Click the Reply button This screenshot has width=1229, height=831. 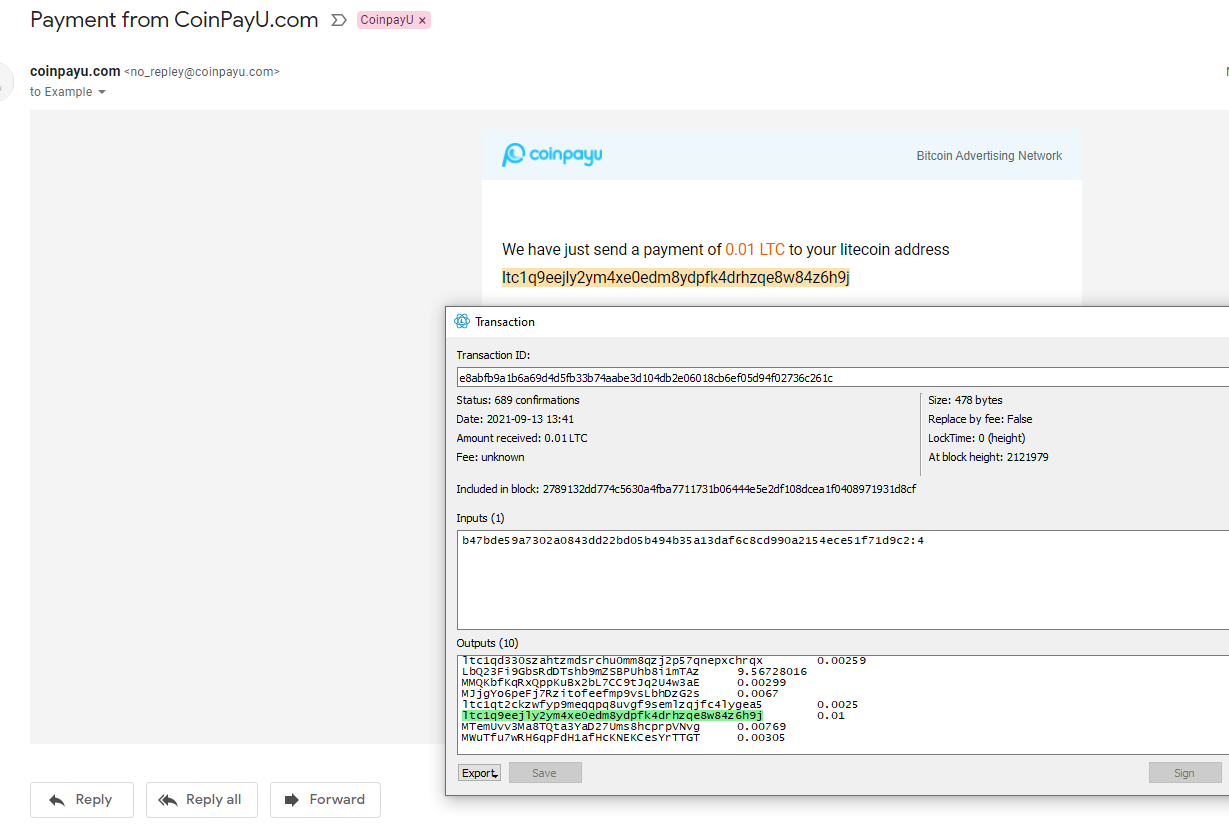(81, 799)
